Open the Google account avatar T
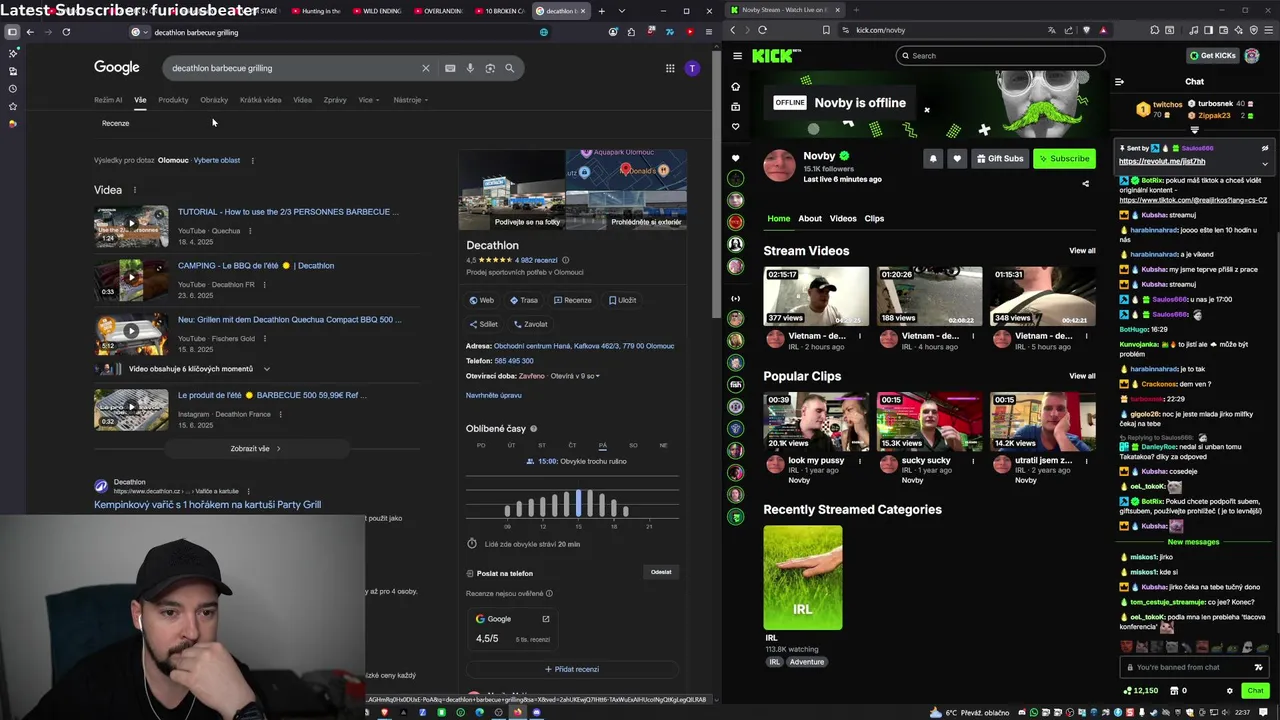 [x=692, y=68]
